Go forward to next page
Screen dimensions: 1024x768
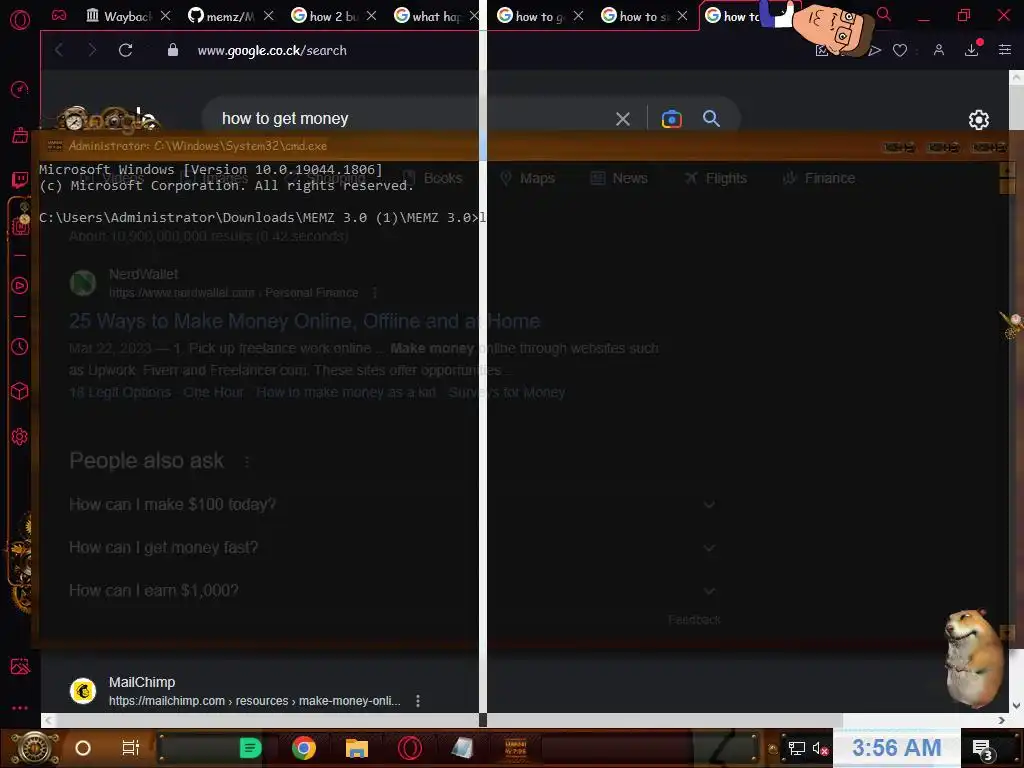91,50
